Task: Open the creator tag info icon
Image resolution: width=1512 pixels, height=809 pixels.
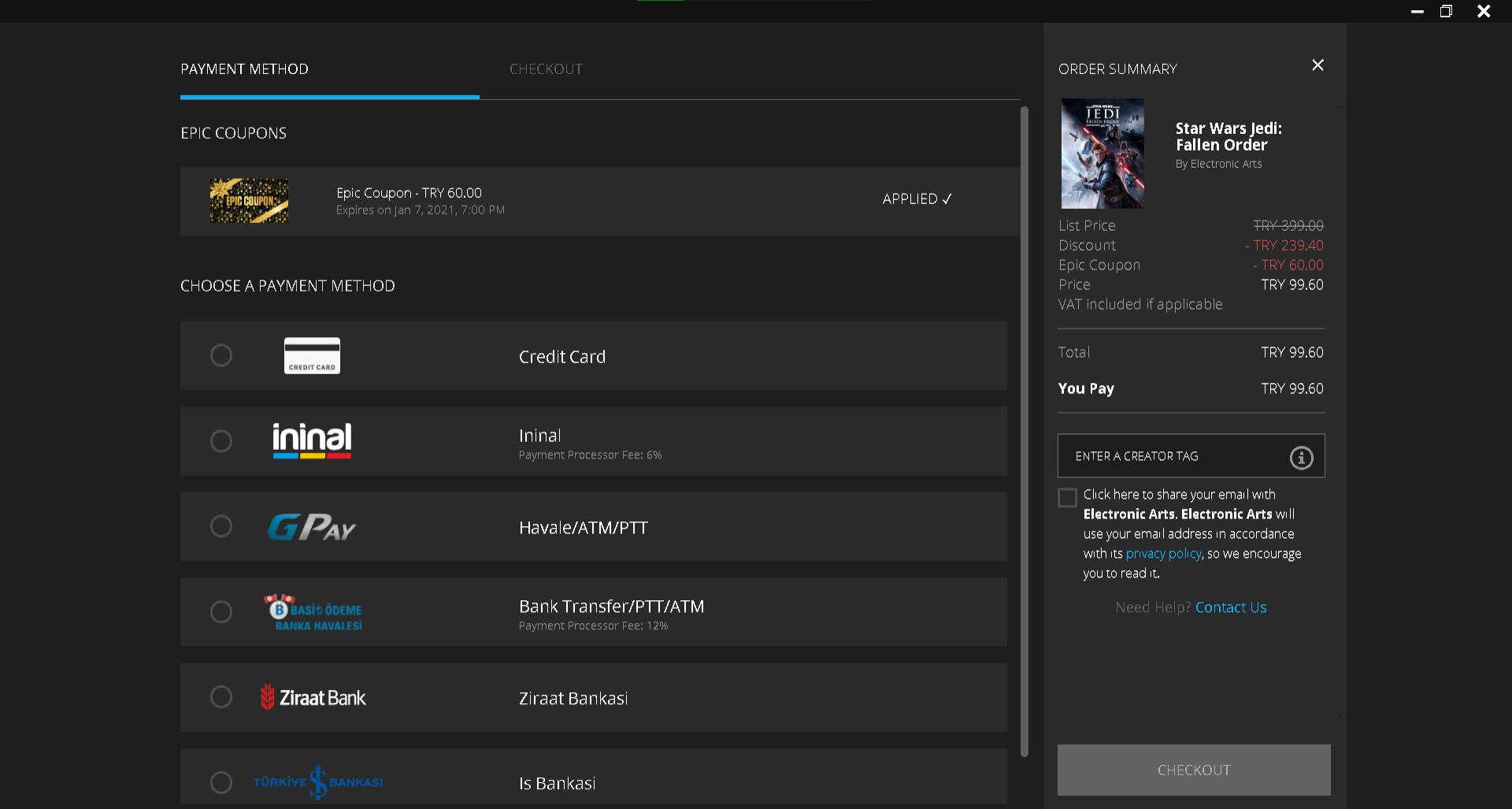Action: [x=1301, y=457]
